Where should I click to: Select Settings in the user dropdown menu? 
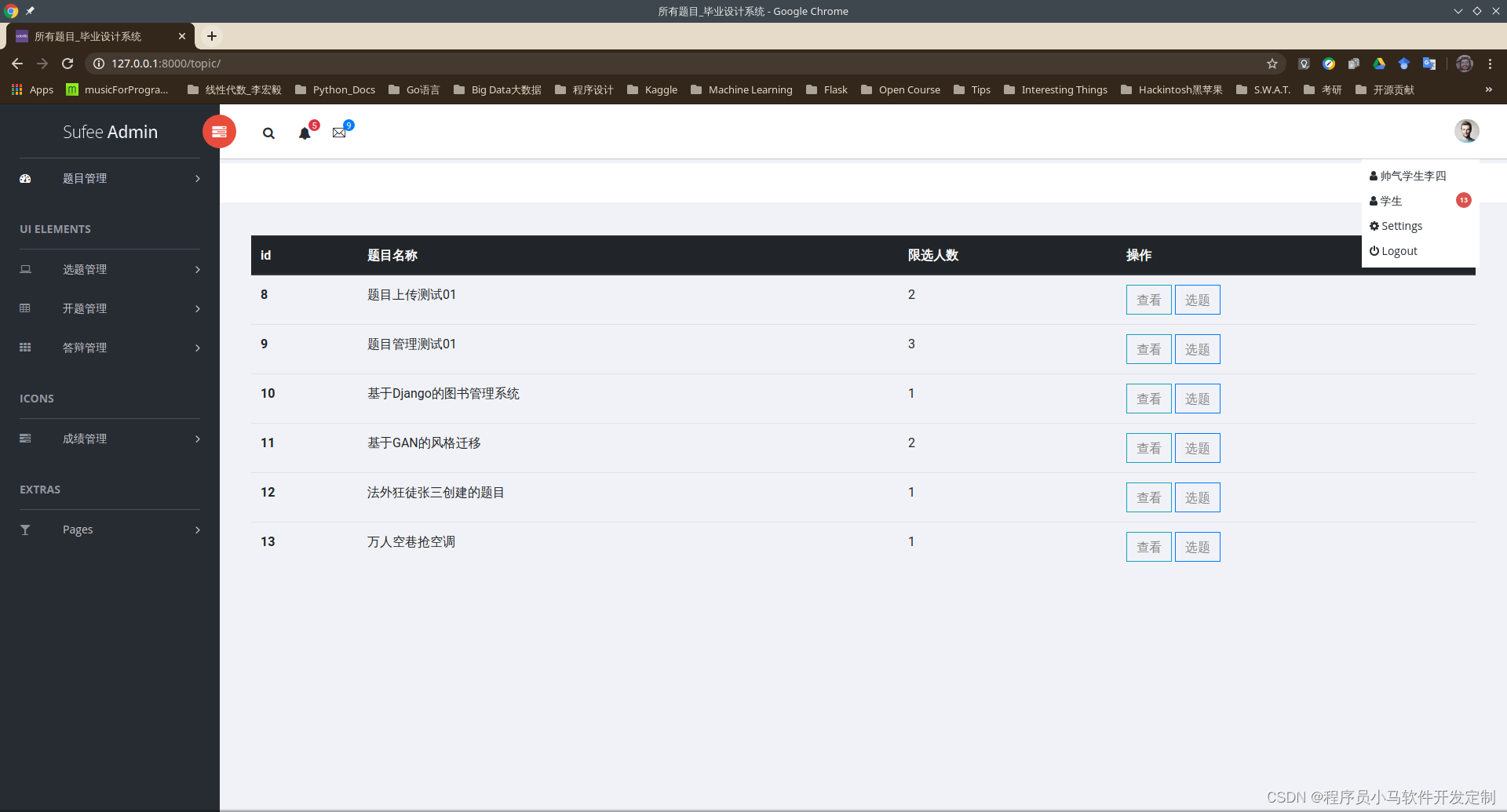(1402, 226)
